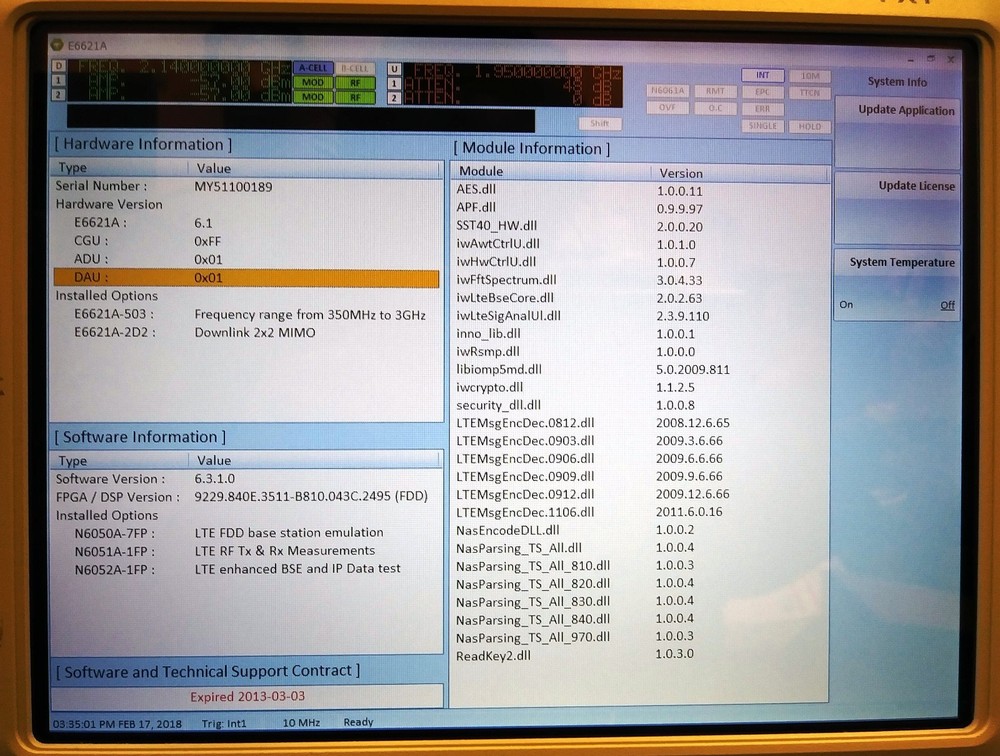Image resolution: width=1000 pixels, height=756 pixels.
Task: Click the D downlink label box
Action: [59, 66]
